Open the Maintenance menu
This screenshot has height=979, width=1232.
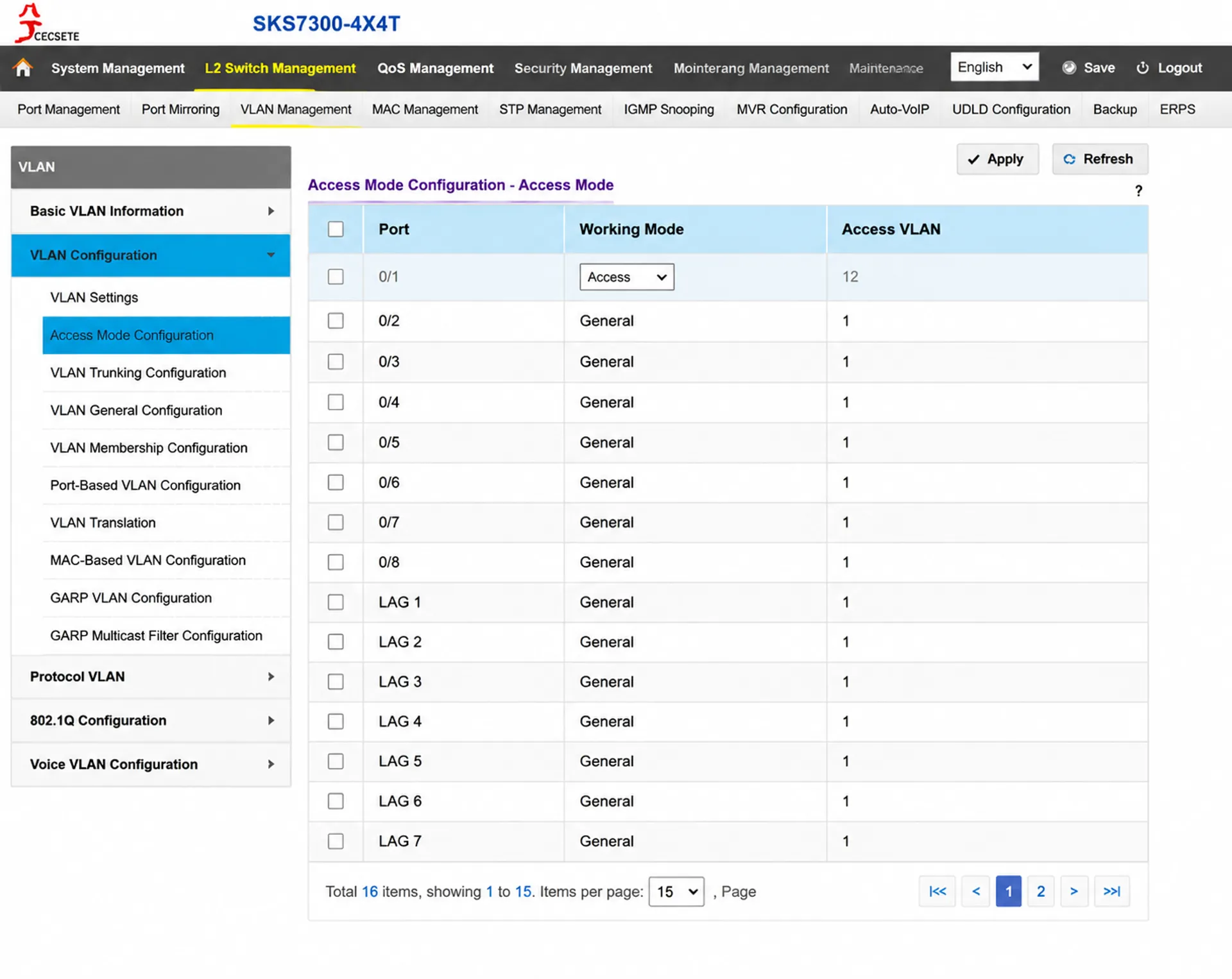click(886, 68)
